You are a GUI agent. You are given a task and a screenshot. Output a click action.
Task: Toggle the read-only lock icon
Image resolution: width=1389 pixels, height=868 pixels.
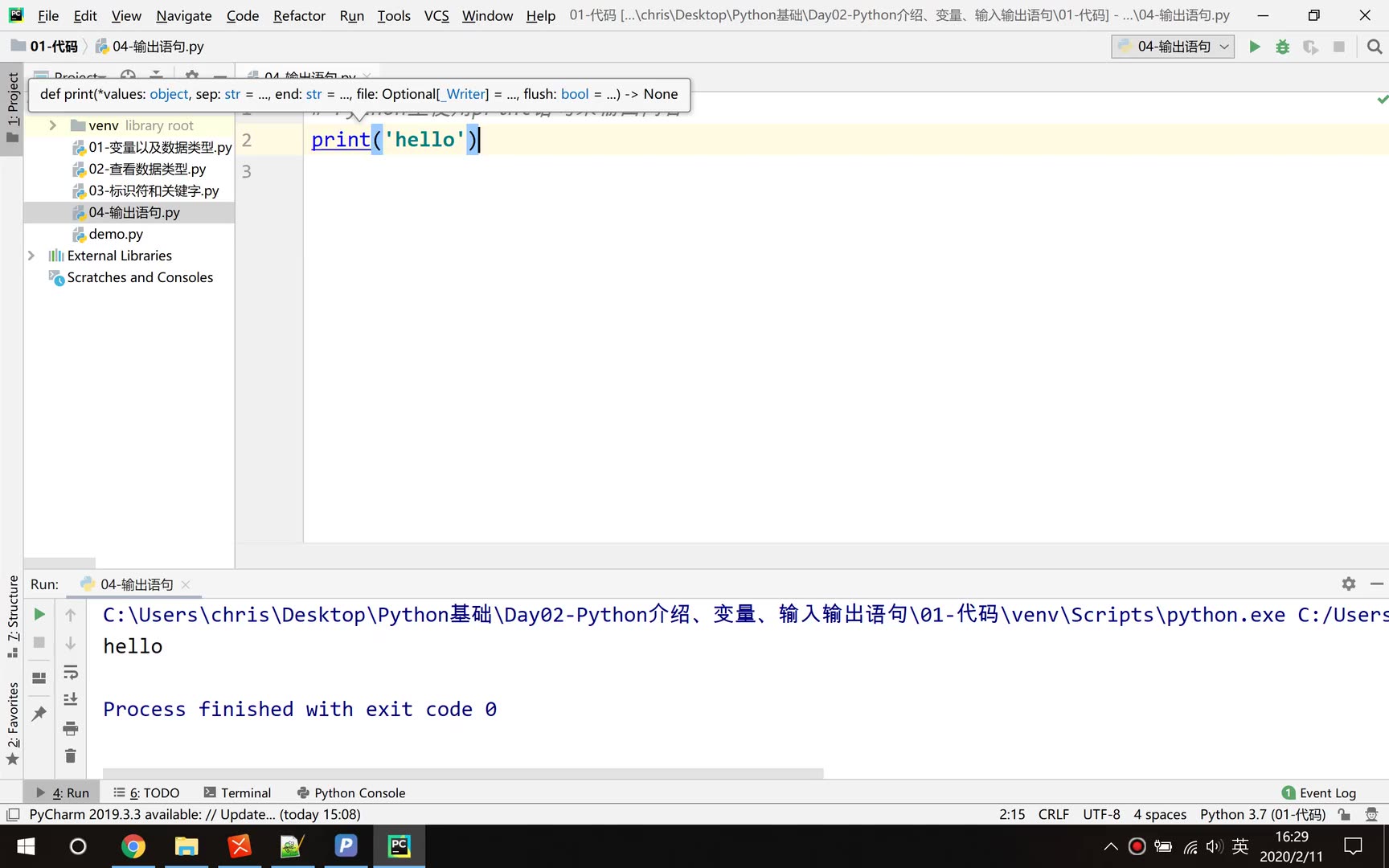click(1344, 815)
